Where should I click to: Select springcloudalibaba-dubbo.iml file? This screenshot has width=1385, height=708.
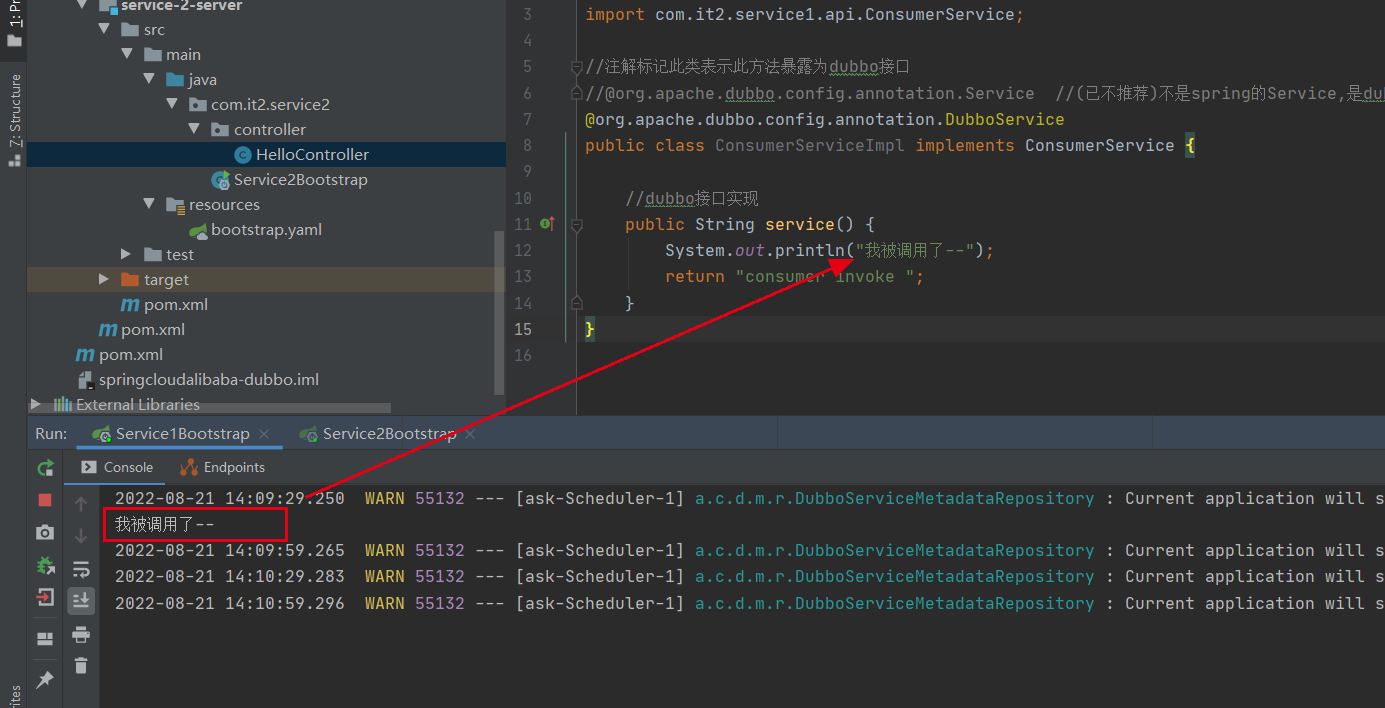[x=208, y=380]
